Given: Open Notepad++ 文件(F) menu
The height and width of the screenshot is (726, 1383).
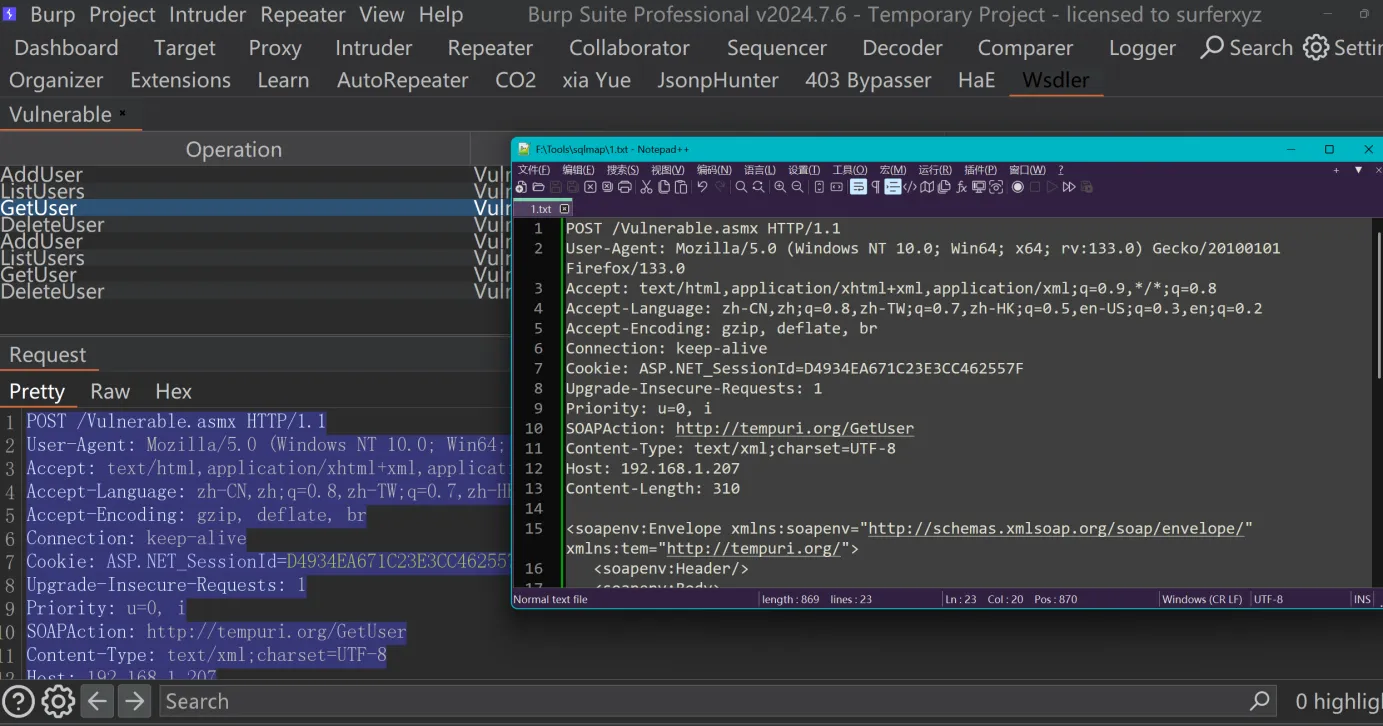Looking at the screenshot, I should click(534, 170).
